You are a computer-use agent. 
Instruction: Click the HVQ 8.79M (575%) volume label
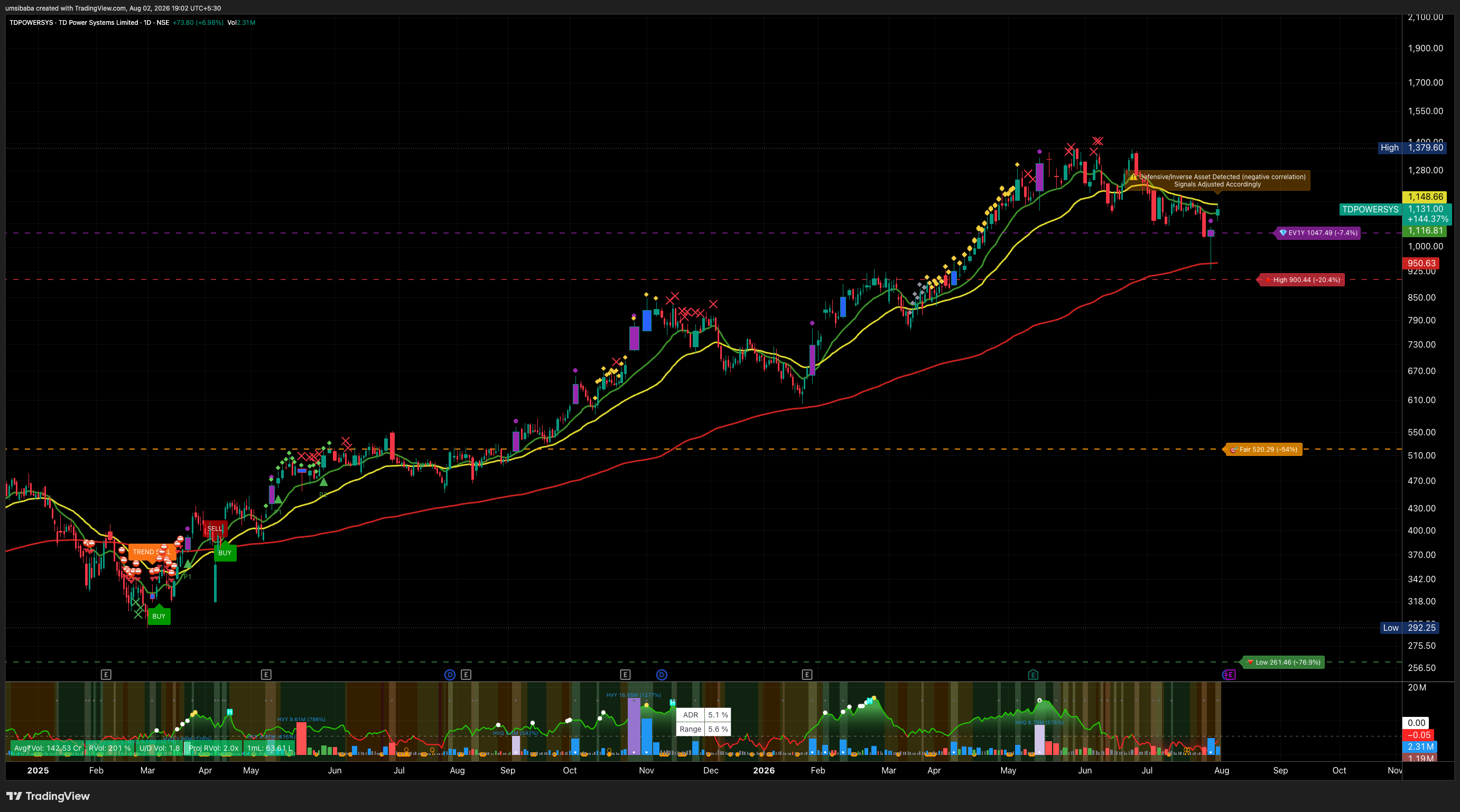(x=1039, y=723)
